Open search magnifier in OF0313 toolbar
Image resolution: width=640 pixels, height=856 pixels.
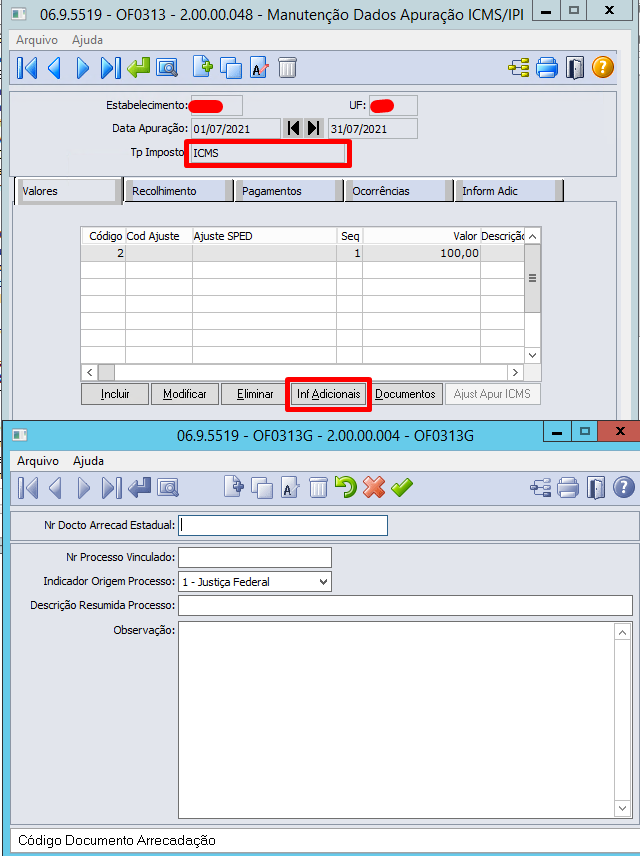click(x=167, y=68)
